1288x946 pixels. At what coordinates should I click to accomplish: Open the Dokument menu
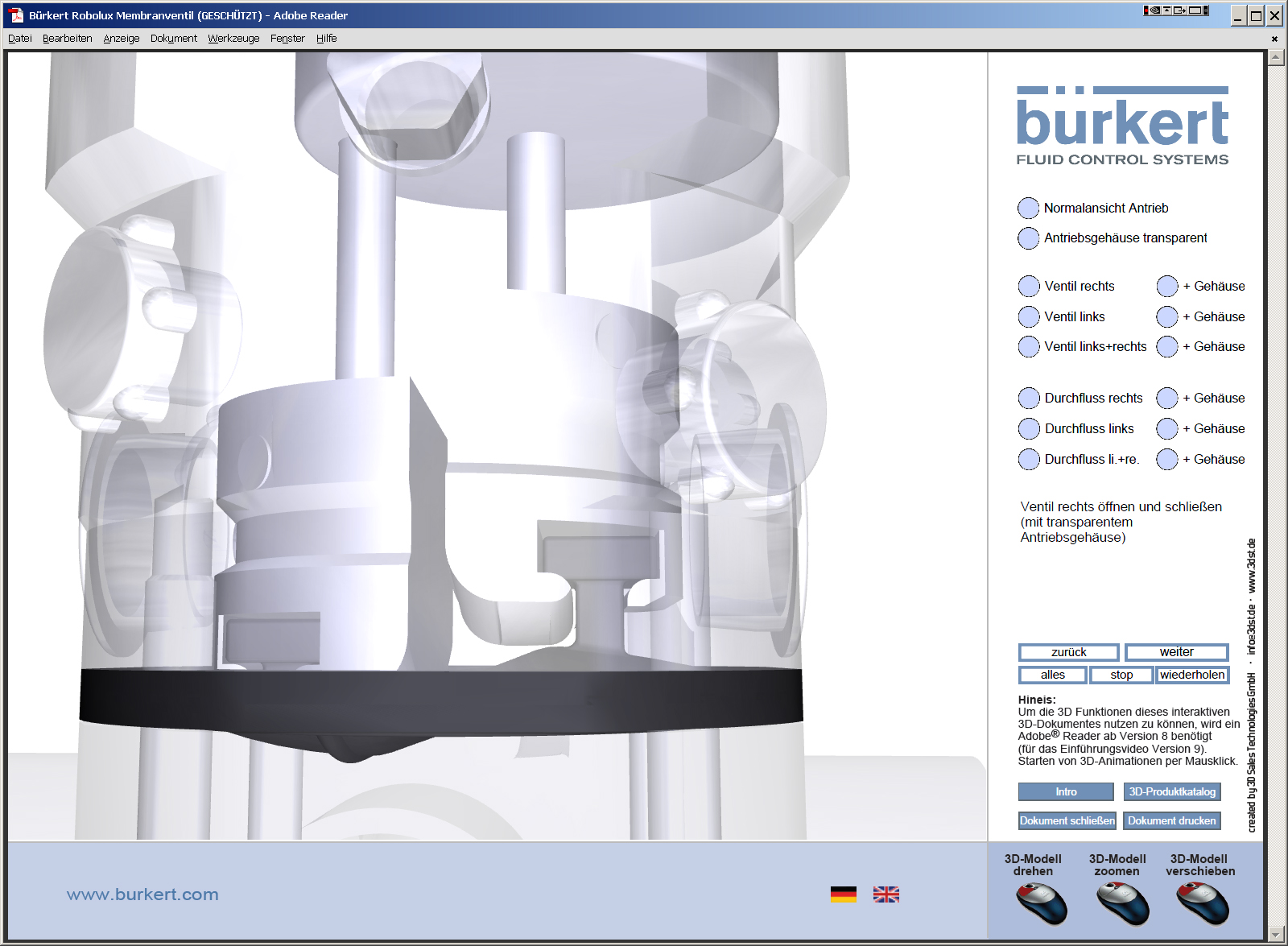coord(174,38)
